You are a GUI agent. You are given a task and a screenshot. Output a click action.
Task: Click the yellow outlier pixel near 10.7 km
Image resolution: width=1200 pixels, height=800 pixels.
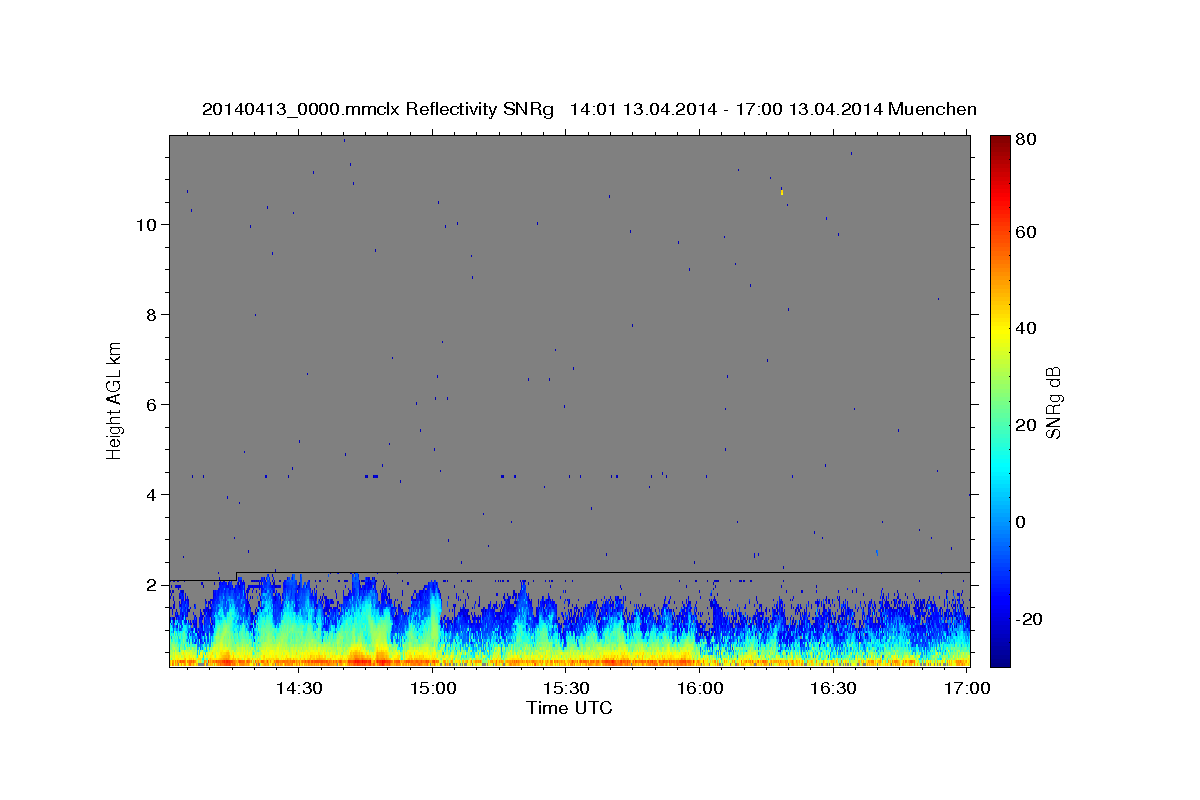coord(781,191)
